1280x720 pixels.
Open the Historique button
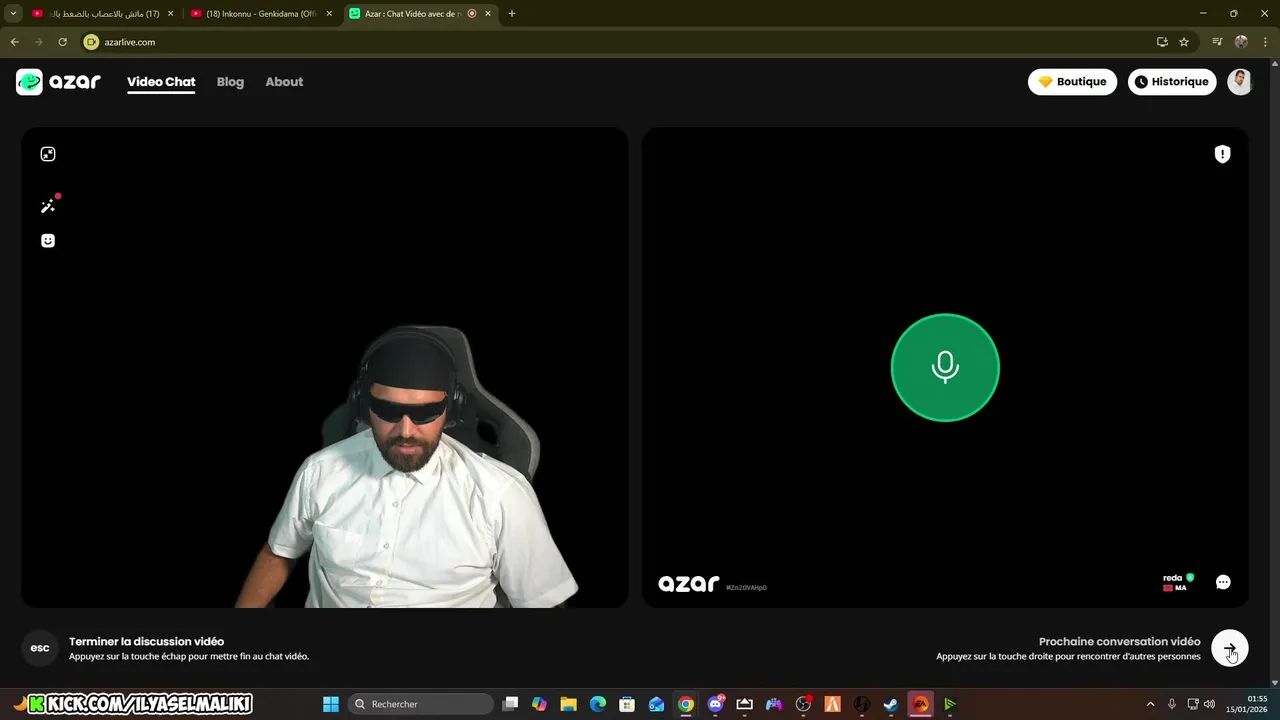pyautogui.click(x=1172, y=82)
